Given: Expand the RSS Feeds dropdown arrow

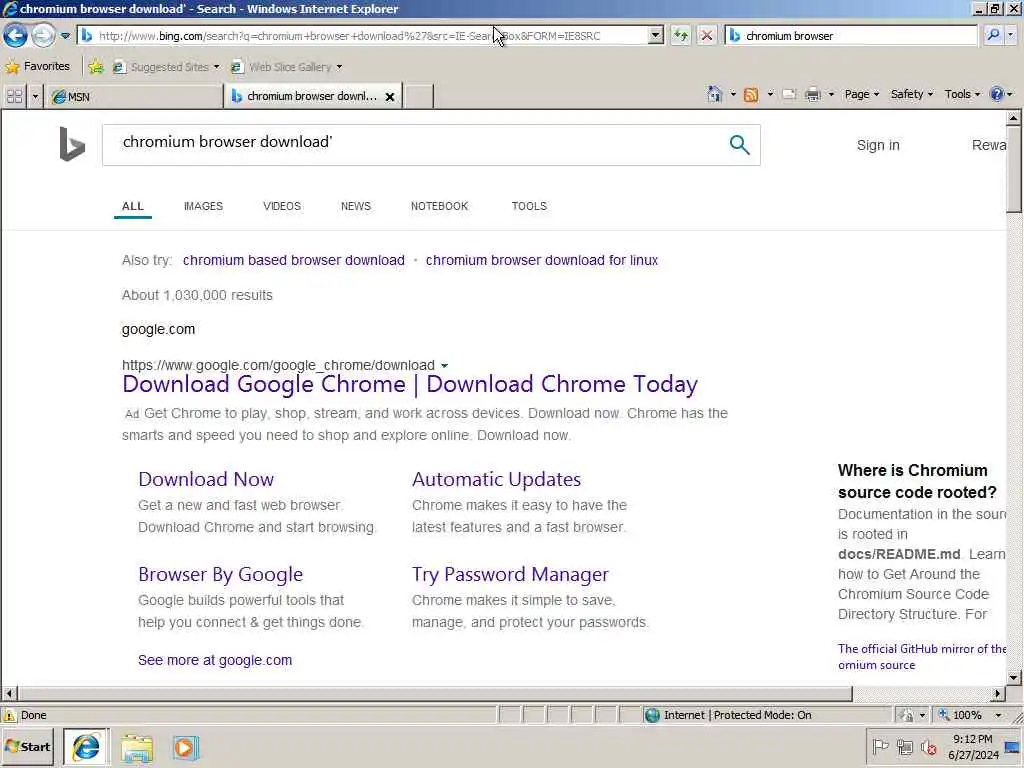Looking at the screenshot, I should (x=770, y=95).
